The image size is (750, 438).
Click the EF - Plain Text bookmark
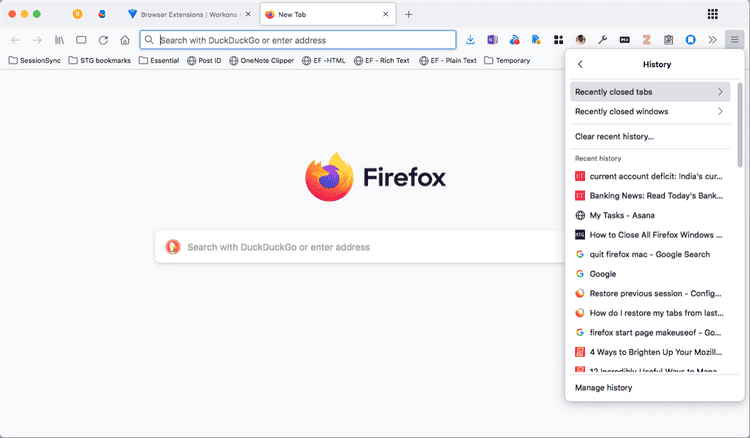448,61
